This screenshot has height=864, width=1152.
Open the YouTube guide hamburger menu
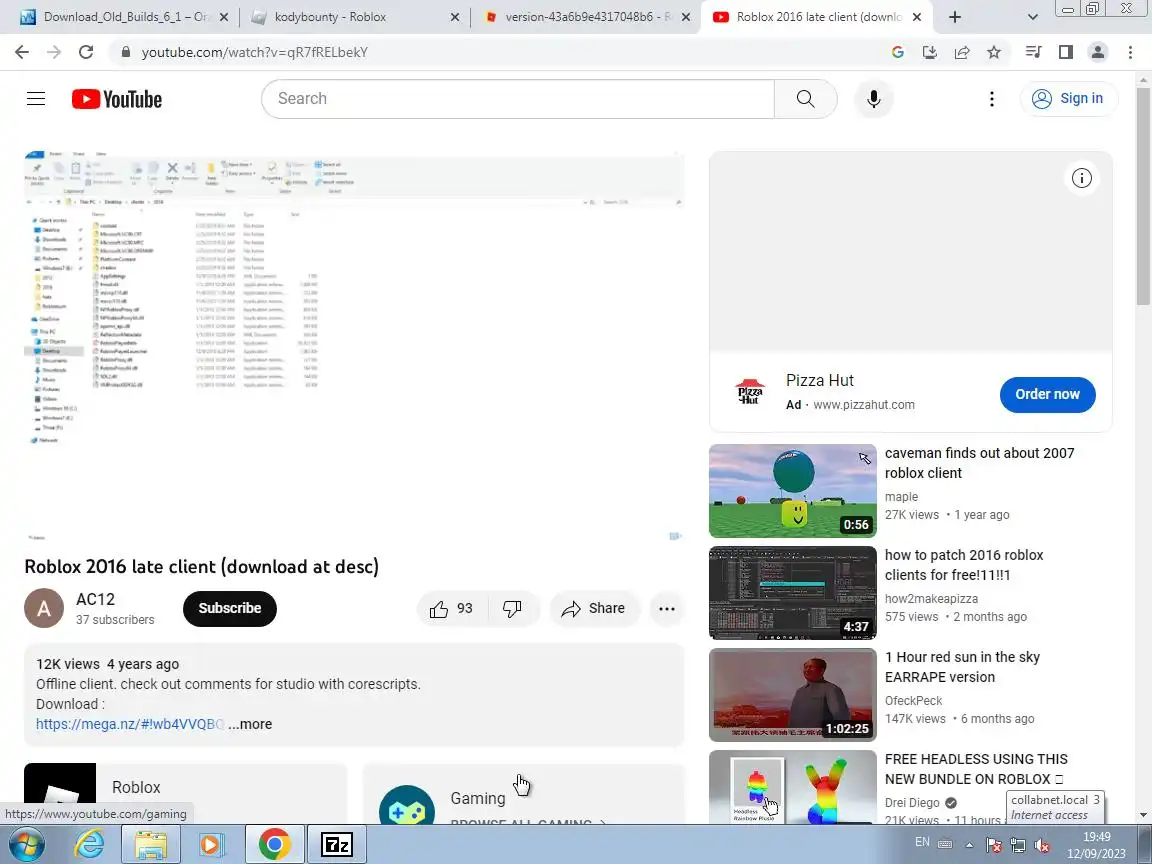coord(36,98)
